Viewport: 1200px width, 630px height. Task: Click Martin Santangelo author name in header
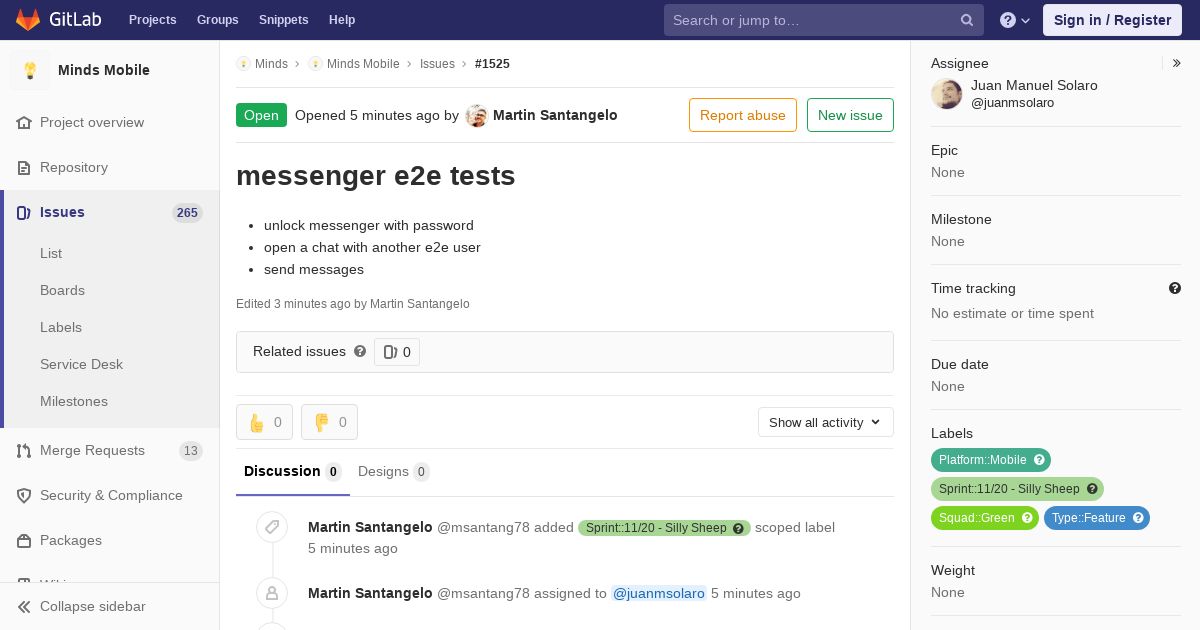click(555, 115)
